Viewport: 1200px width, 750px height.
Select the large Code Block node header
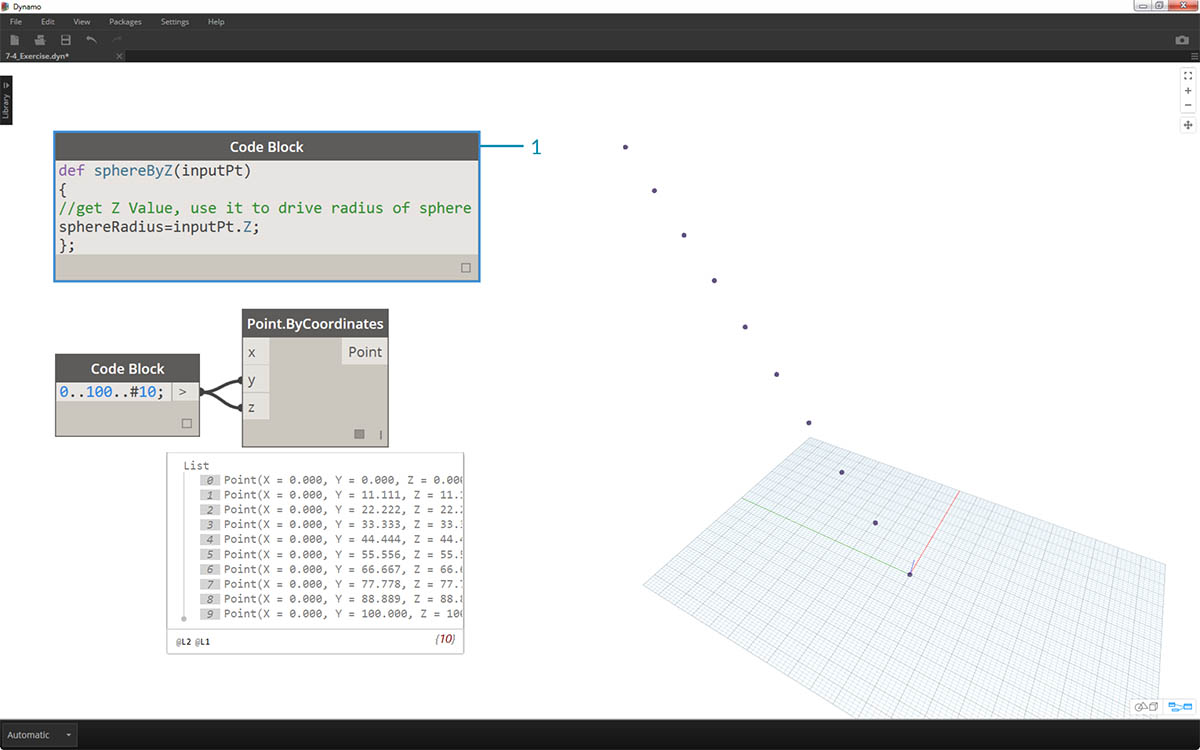[x=267, y=146]
